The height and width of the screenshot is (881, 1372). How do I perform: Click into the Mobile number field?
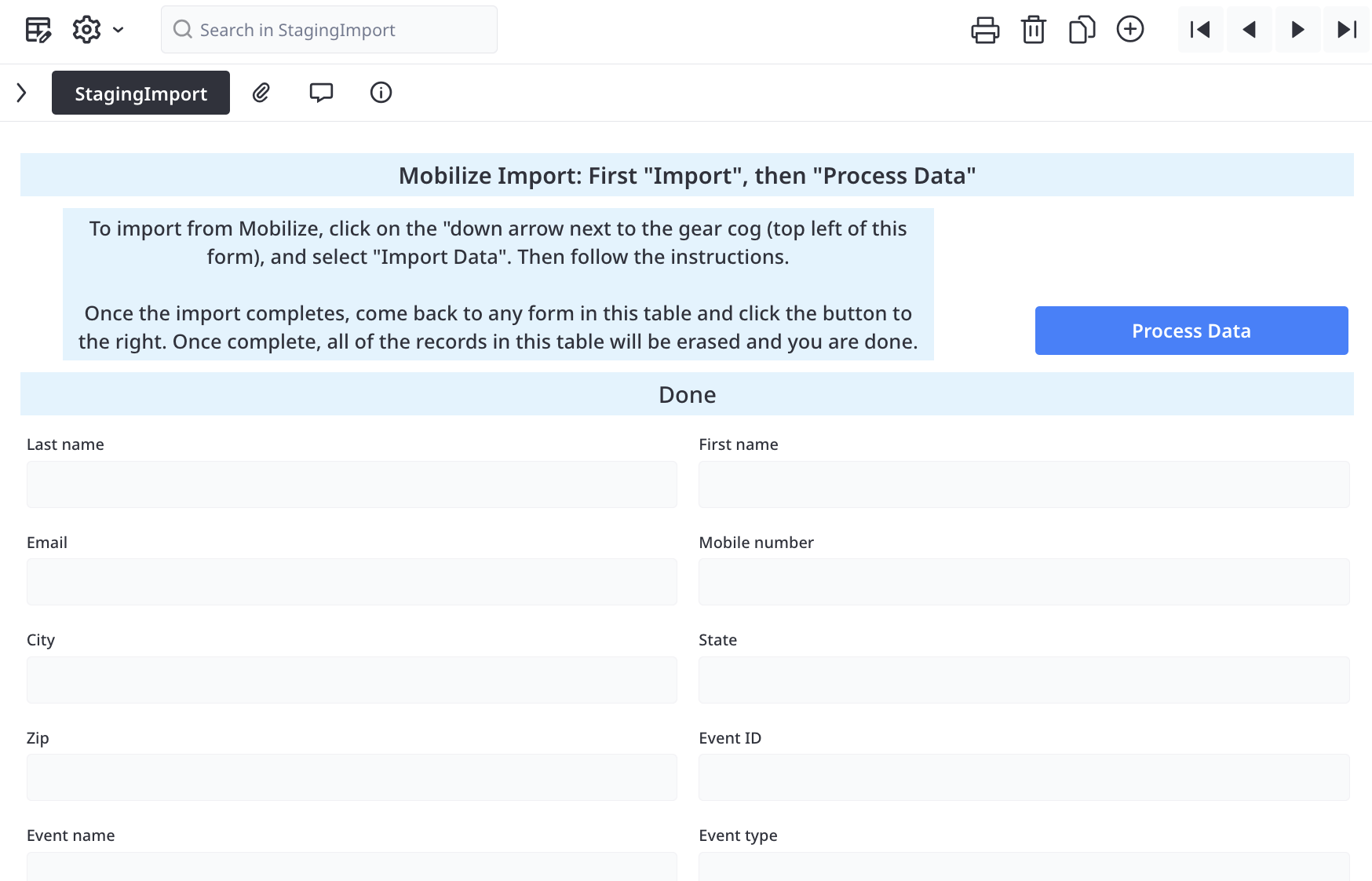point(1024,582)
